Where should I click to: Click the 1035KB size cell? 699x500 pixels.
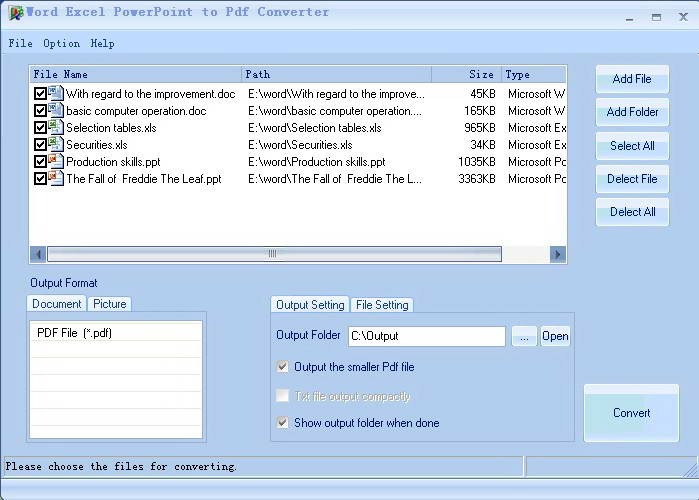(x=477, y=162)
